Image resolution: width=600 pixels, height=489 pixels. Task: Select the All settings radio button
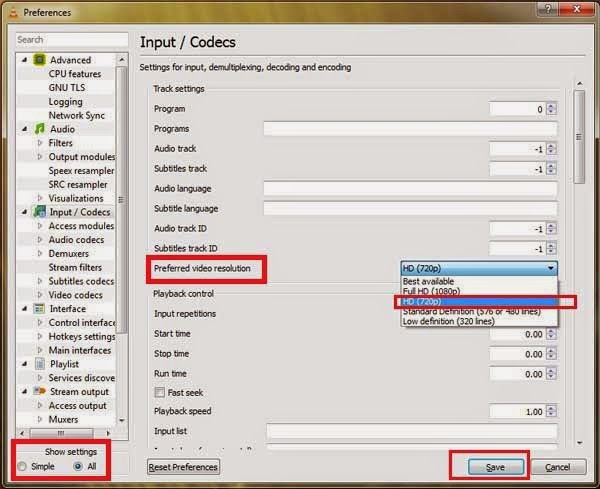pos(78,466)
